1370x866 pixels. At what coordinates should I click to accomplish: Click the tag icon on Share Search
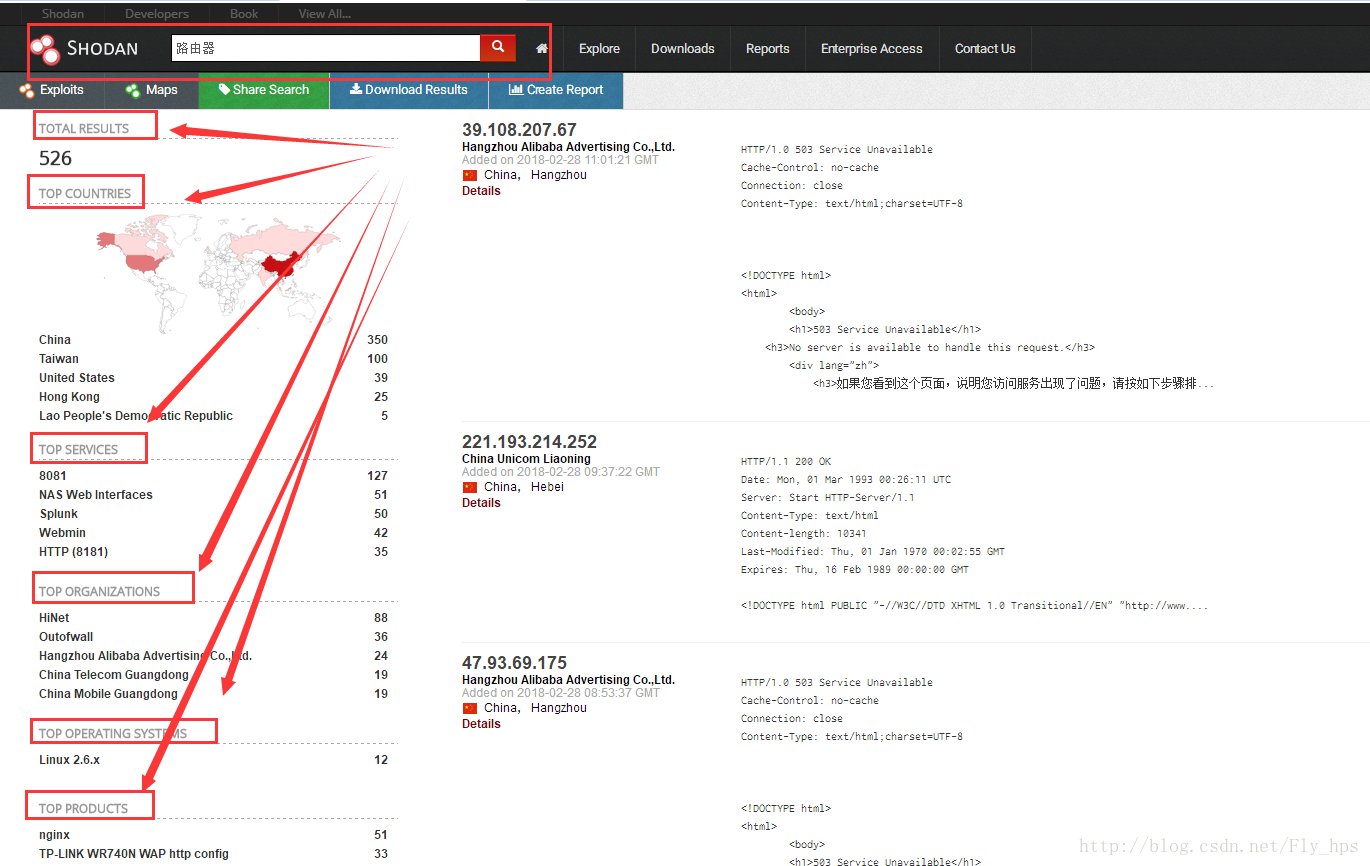[x=224, y=89]
